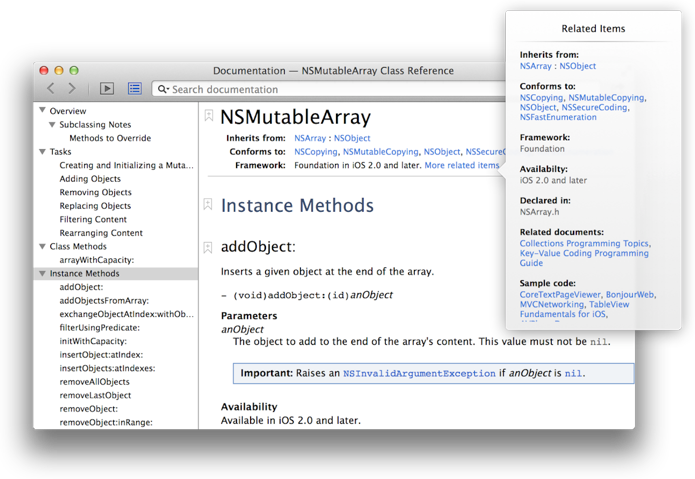This screenshot has width=695, height=479.
Task: Select exchangeObjectAtIndex:withOb… in sidebar
Action: (126, 314)
